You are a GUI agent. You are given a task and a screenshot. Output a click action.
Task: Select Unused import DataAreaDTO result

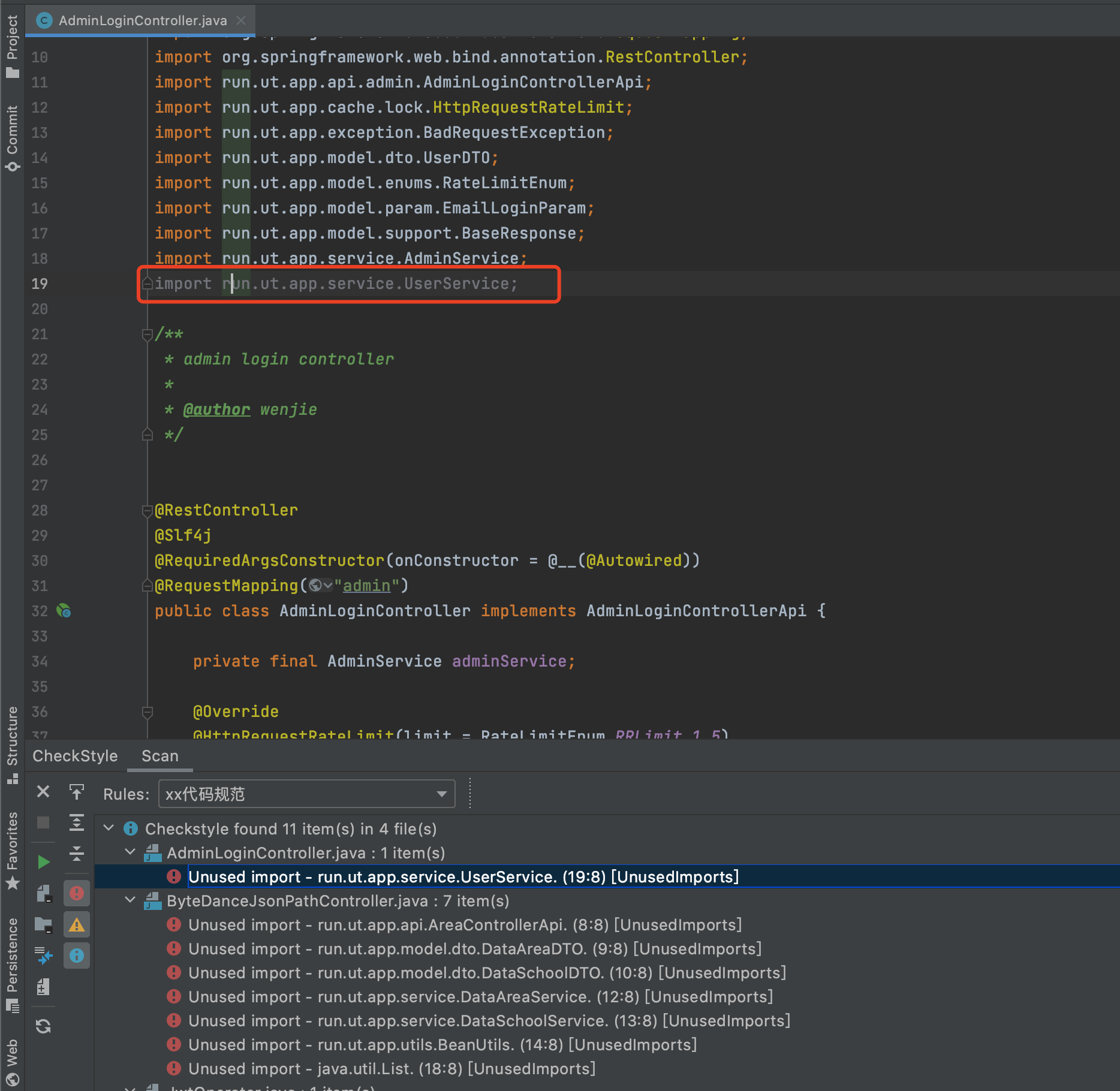coord(475,948)
